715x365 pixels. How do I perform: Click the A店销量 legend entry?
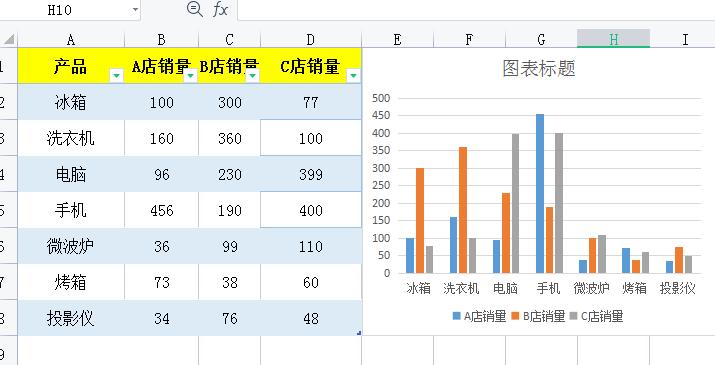pos(480,316)
